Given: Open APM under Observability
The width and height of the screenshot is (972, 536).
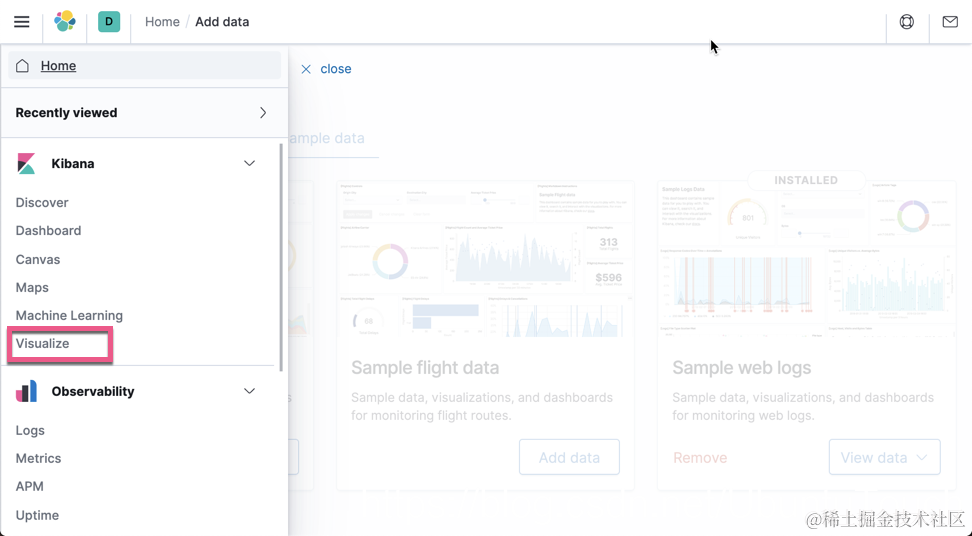Looking at the screenshot, I should (x=30, y=486).
